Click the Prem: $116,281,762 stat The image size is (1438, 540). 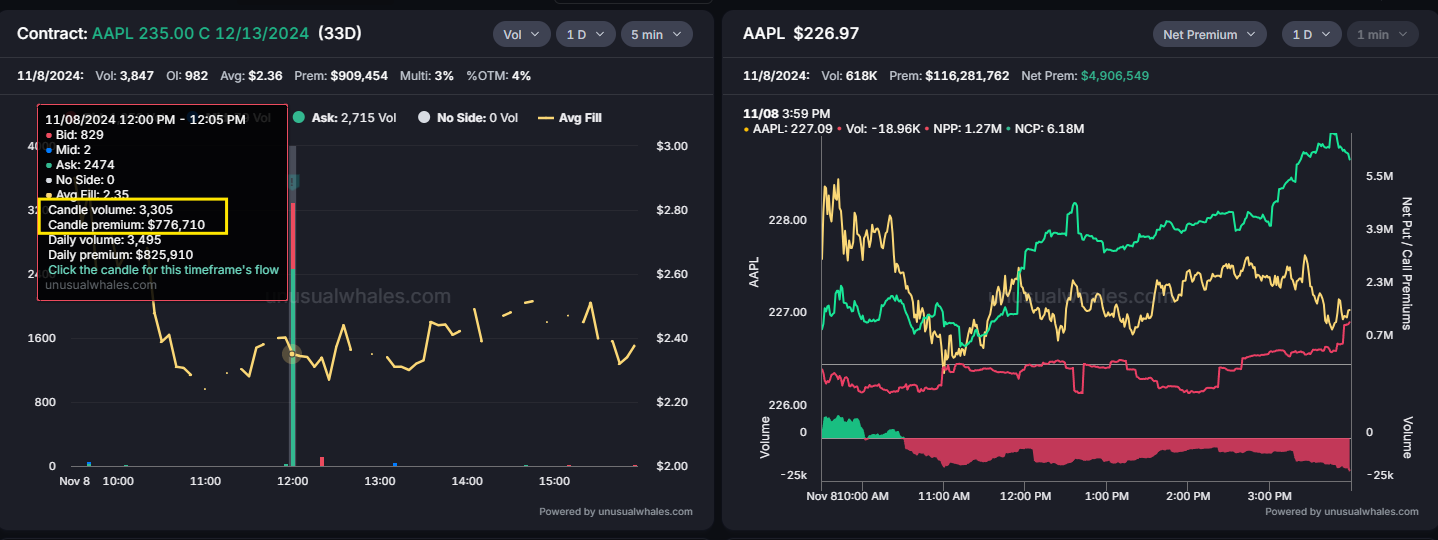tap(949, 75)
